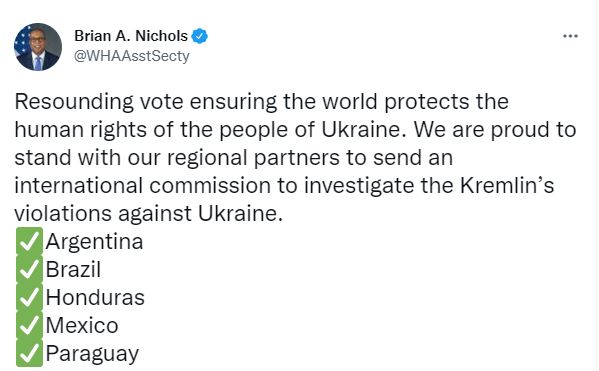
Task: Click green checkmark next to Paraguay
Action: 29,353
